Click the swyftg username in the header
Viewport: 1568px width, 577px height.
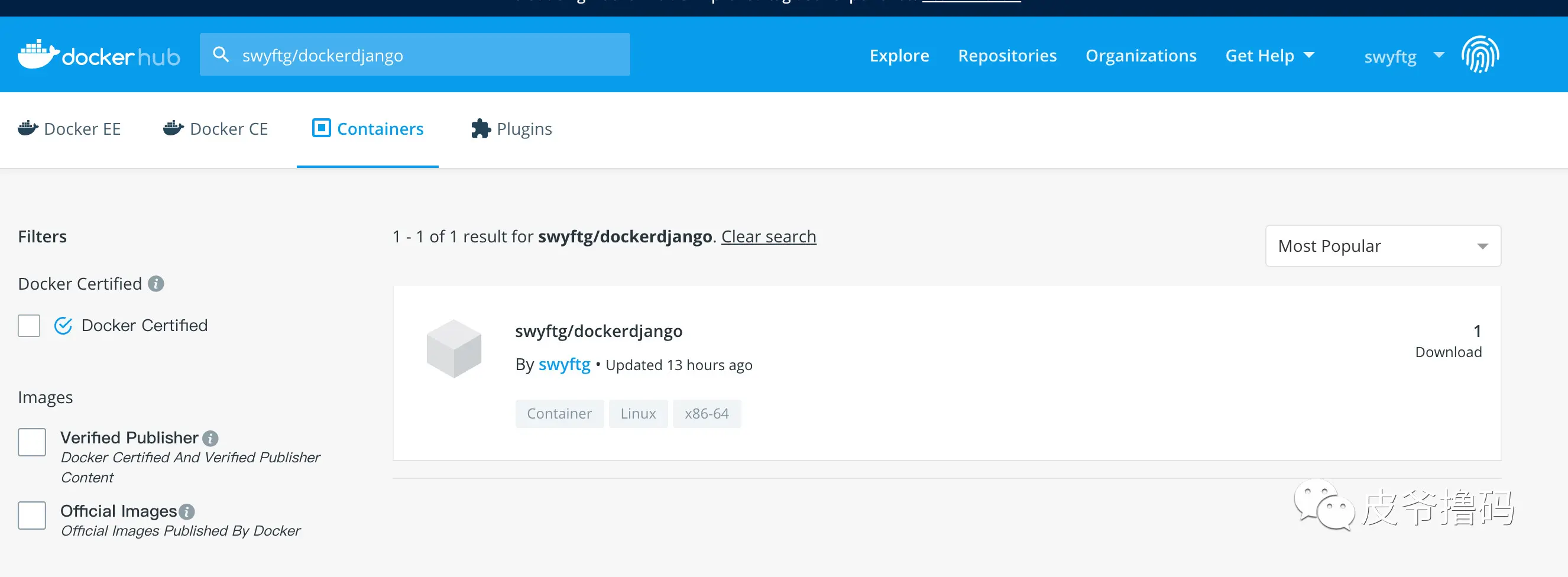coord(1390,57)
